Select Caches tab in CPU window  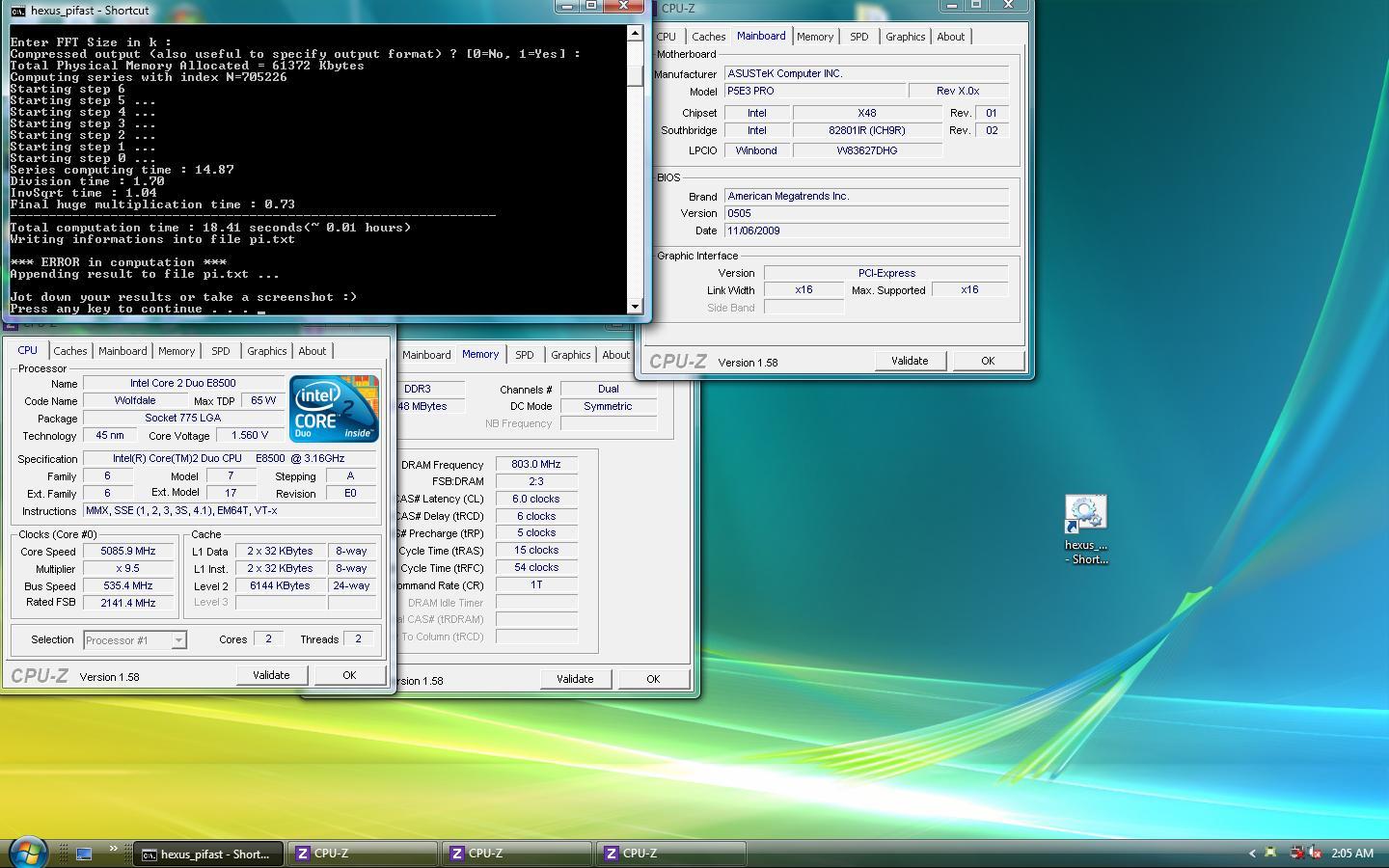(x=69, y=351)
